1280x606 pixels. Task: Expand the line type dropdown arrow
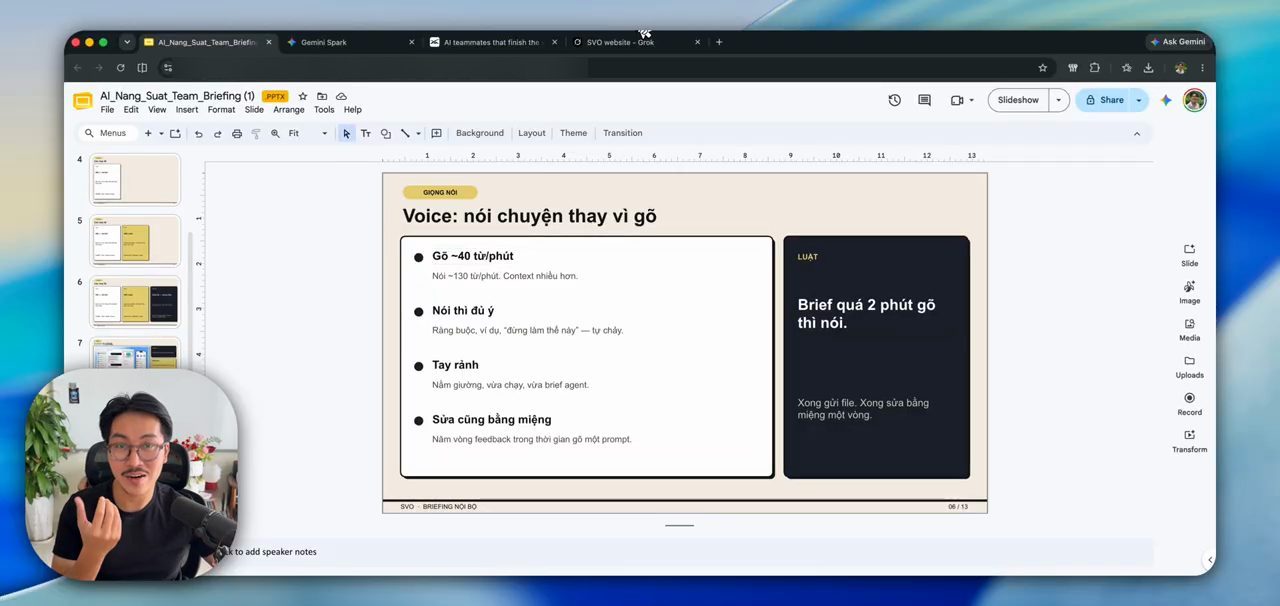(x=418, y=133)
